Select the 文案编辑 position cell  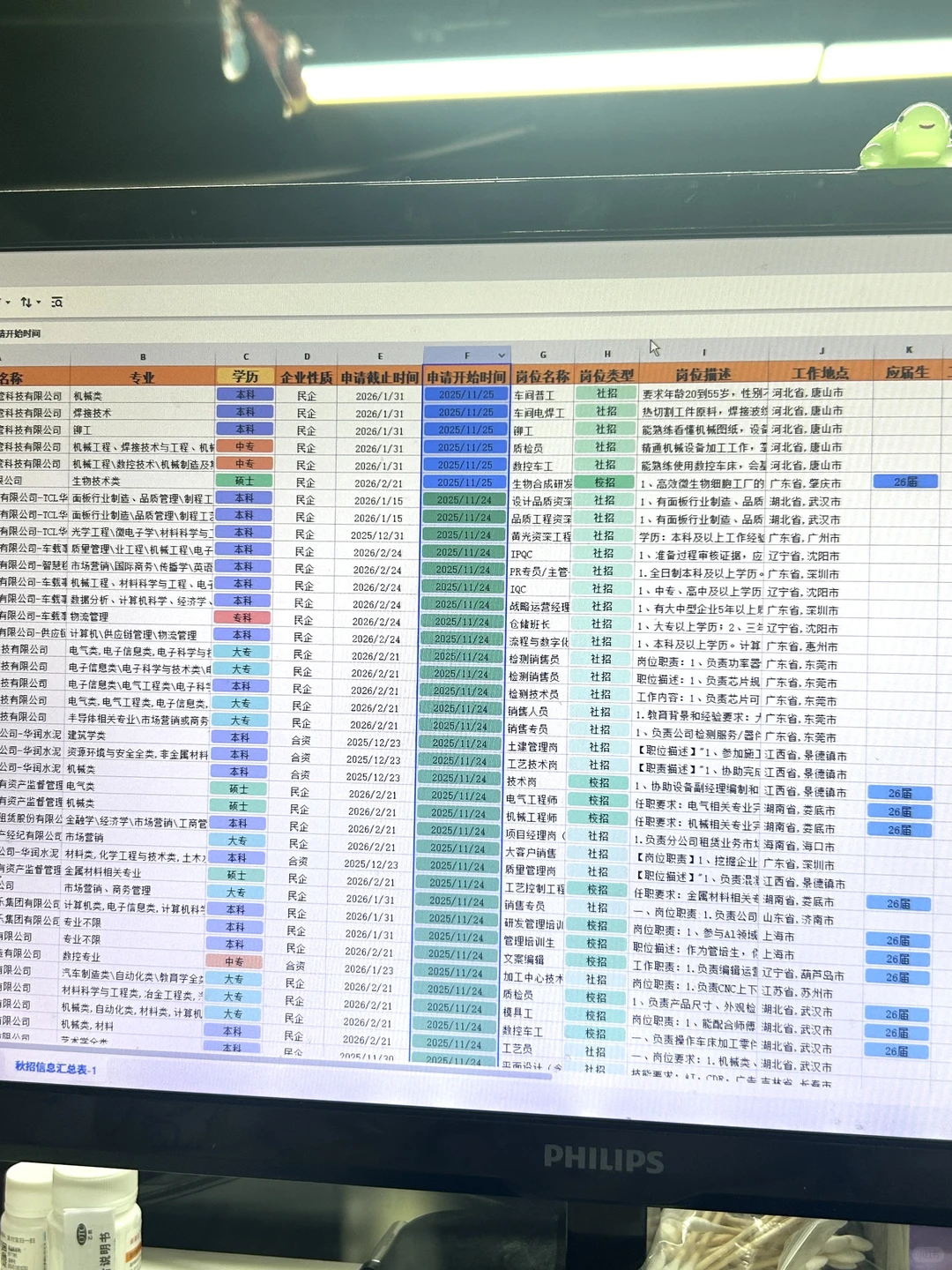[x=533, y=960]
